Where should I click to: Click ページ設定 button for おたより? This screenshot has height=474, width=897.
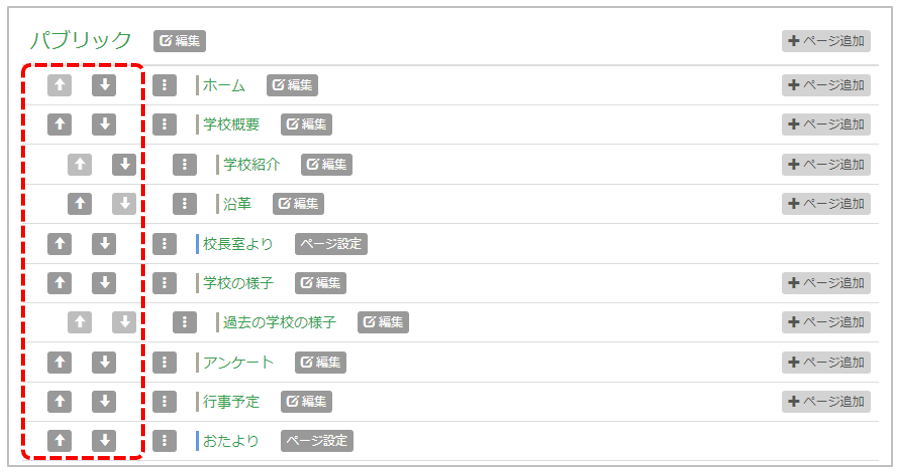(x=317, y=441)
